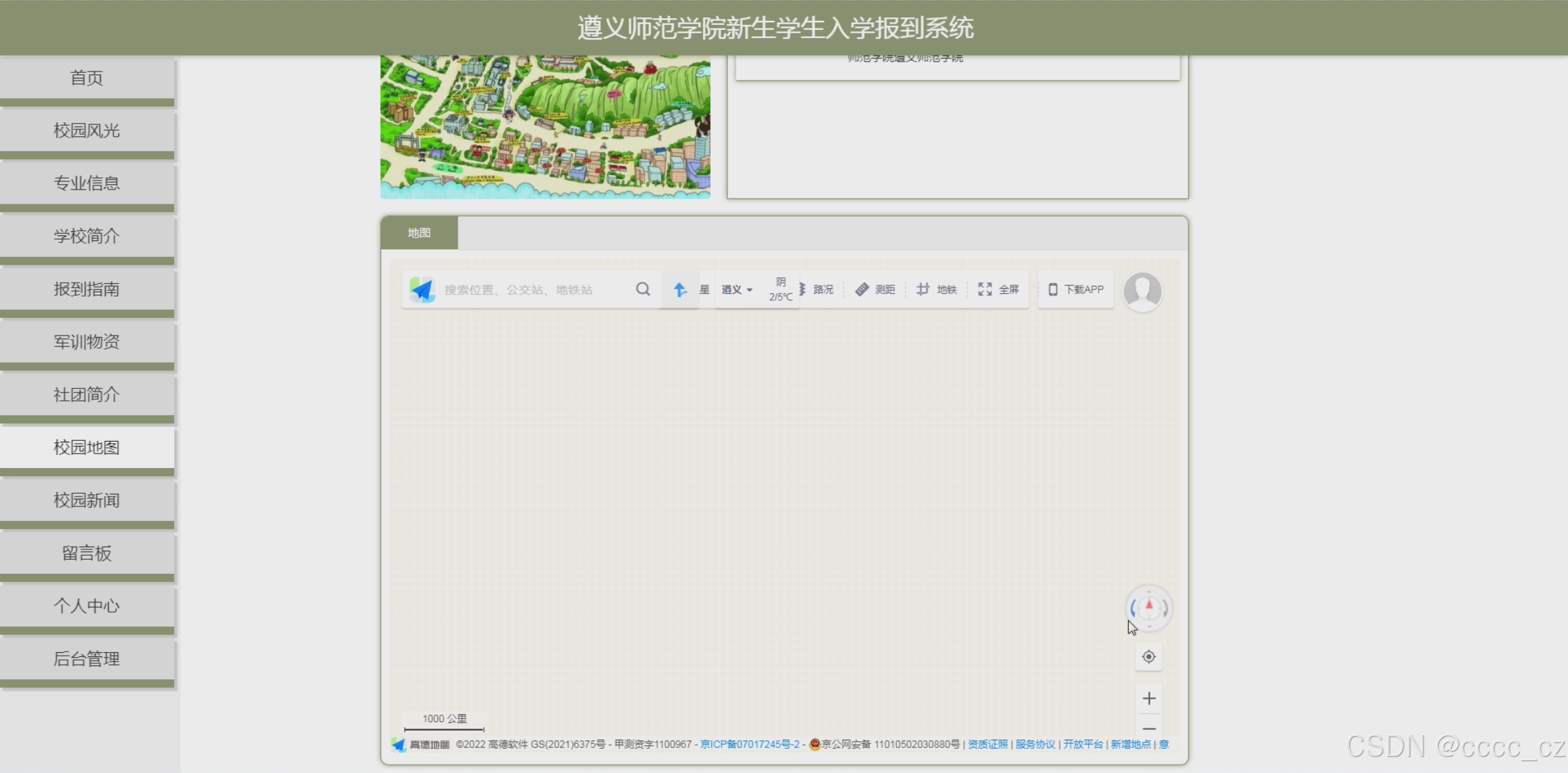This screenshot has height=773, width=1568.
Task: Open the 地铁 subway map tool
Action: pyautogui.click(x=936, y=290)
